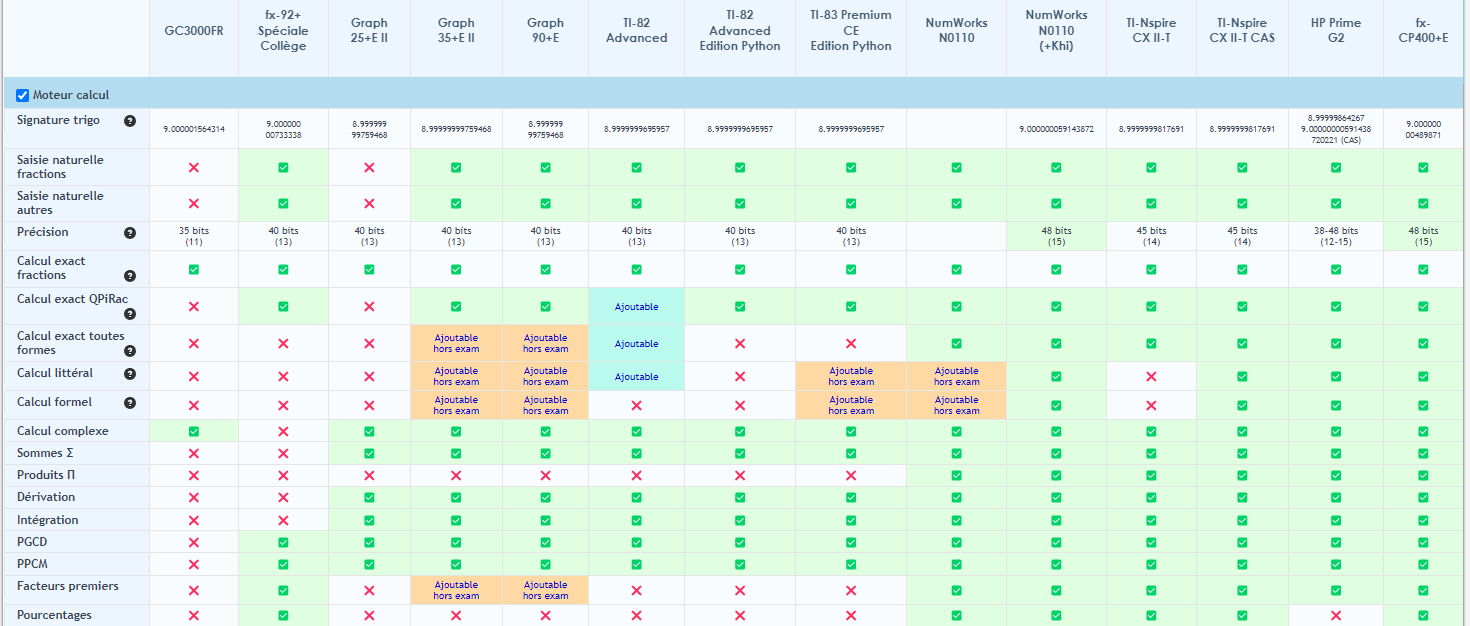
Task: Show help for Calcul exact QPiRac
Action: pyautogui.click(x=130, y=314)
